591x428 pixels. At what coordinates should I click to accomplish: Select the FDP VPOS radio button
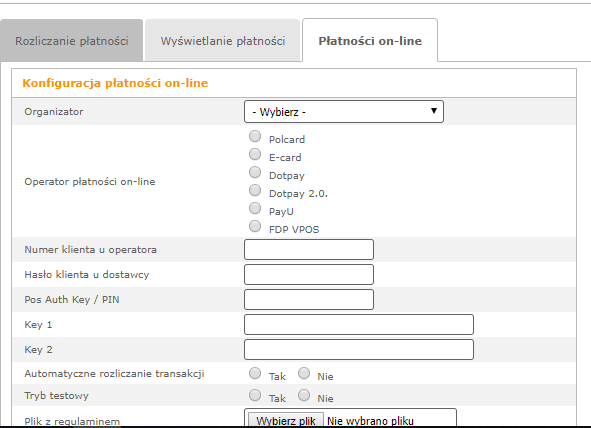click(x=255, y=226)
